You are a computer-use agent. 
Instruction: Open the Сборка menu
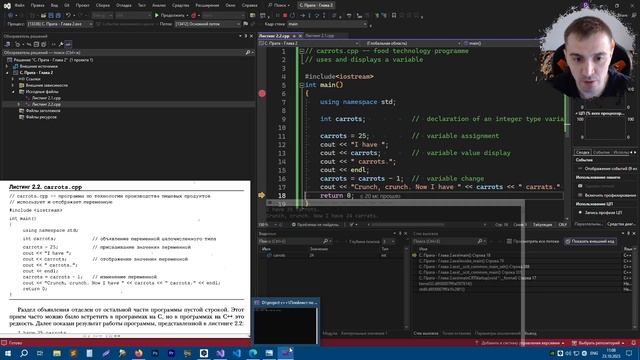pyautogui.click(x=102, y=5)
